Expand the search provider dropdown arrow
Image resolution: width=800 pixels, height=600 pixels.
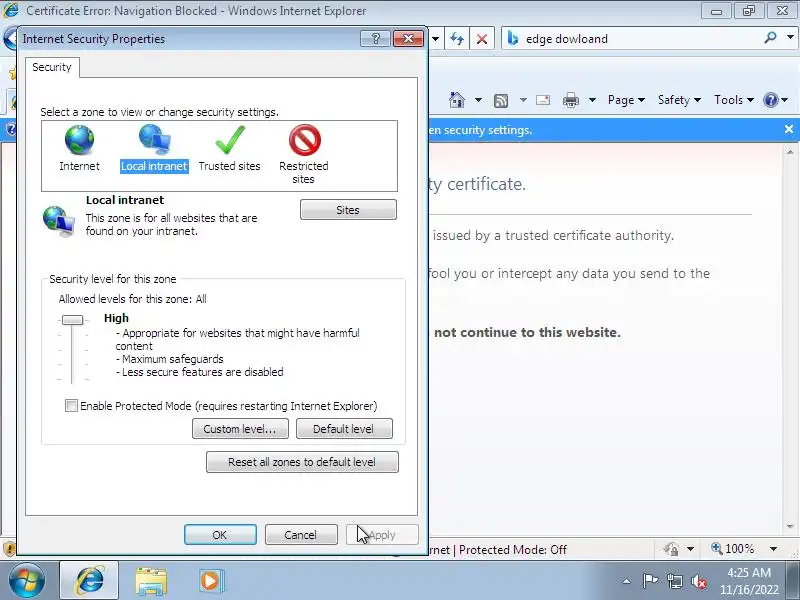coord(790,37)
